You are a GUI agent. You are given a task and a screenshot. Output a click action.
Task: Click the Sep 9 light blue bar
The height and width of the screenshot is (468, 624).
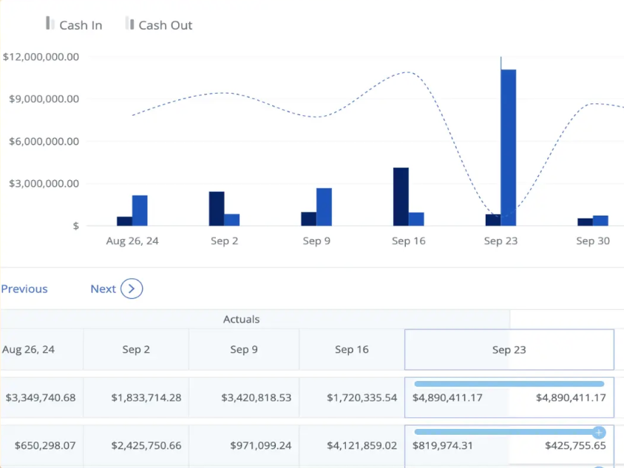324,206
